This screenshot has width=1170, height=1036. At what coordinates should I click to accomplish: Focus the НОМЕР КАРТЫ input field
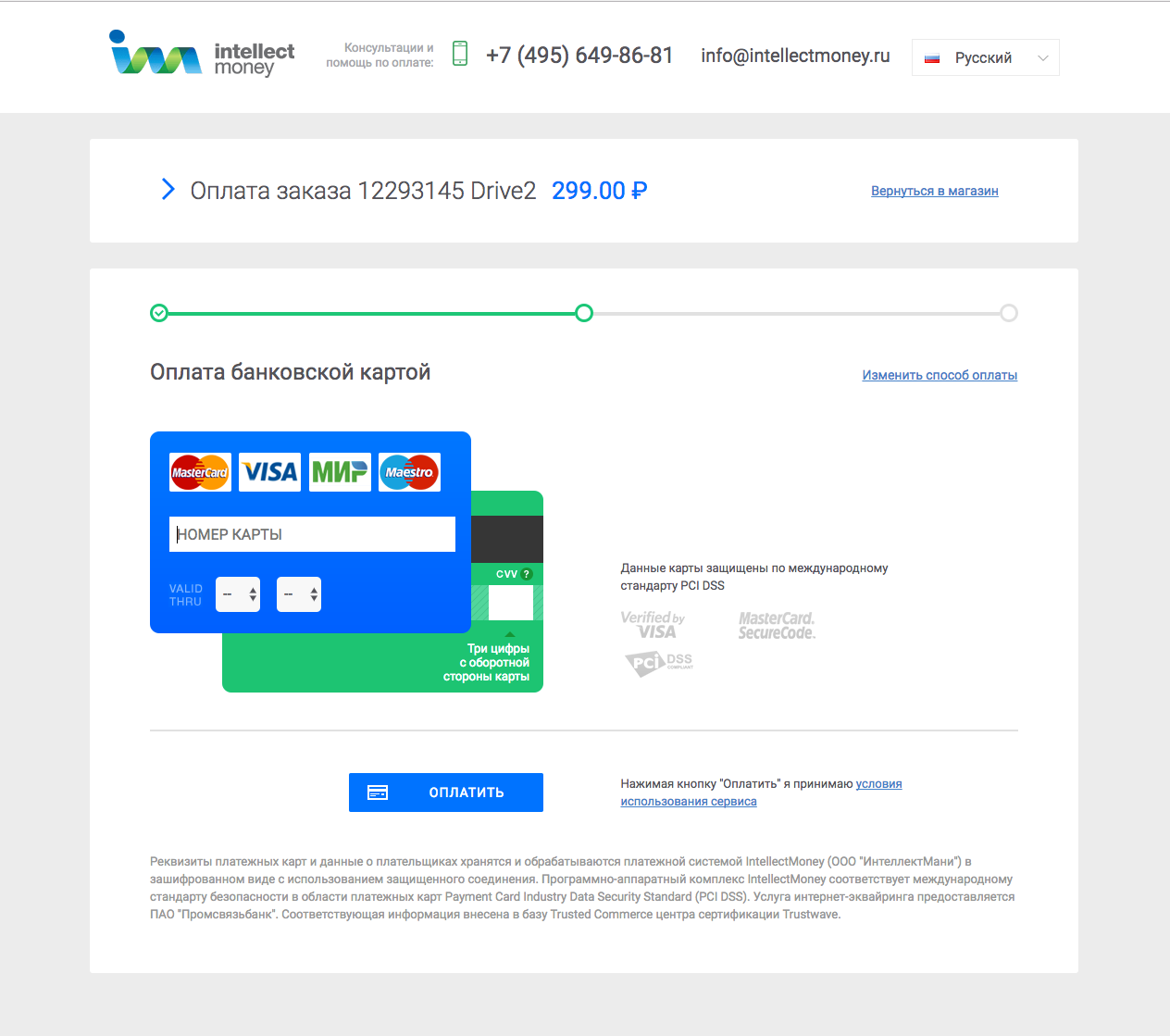(312, 534)
